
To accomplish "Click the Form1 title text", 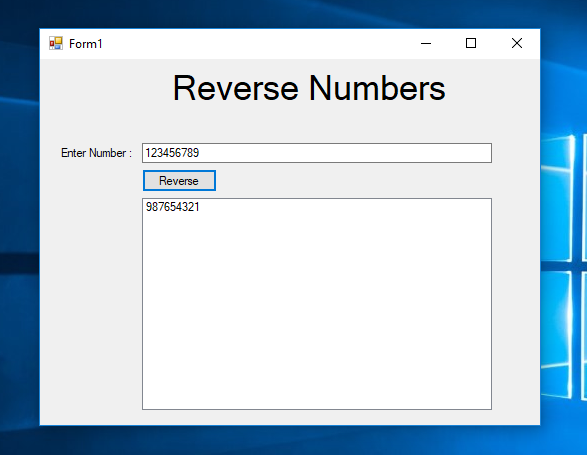I will tap(85, 44).
